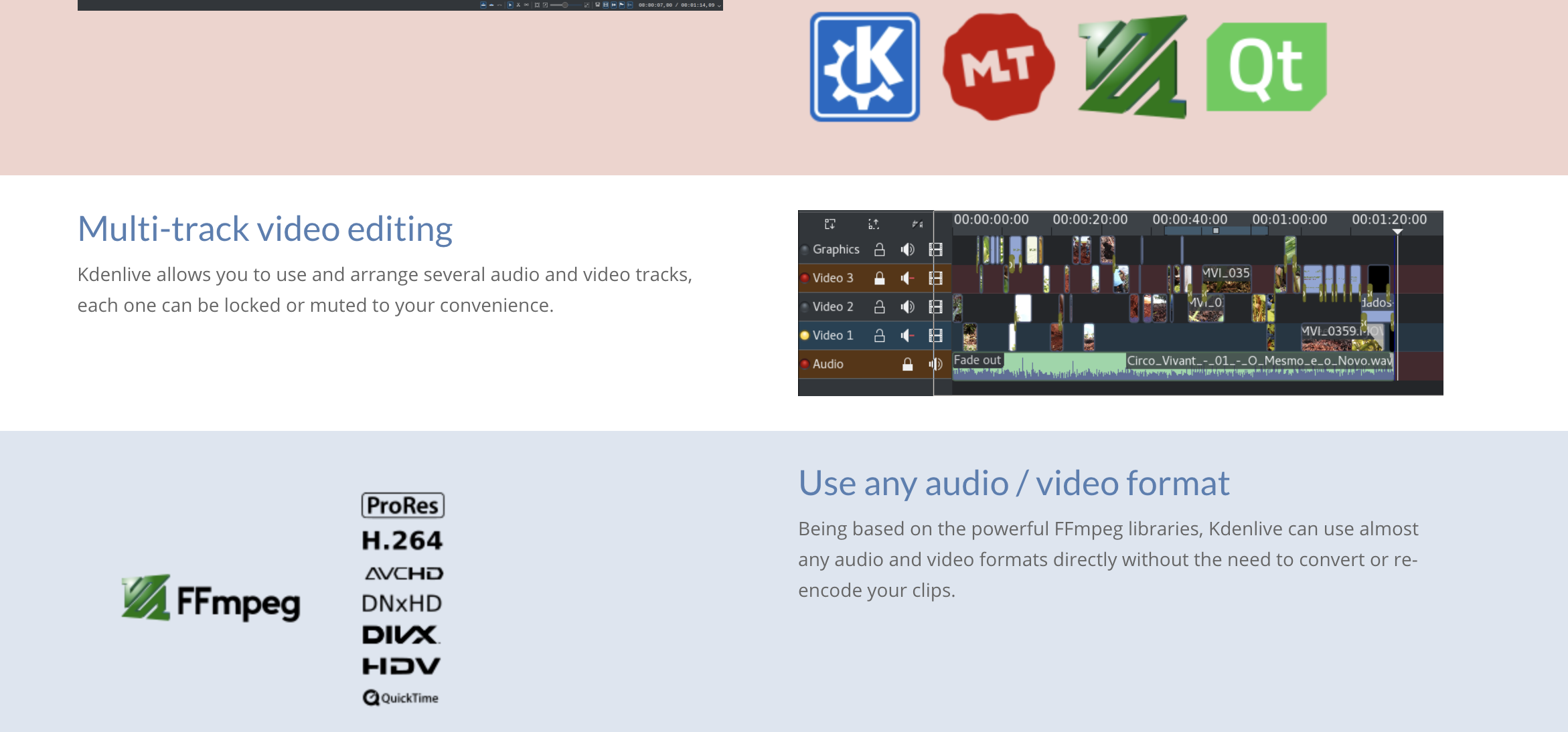Click the ProRes format badge
This screenshot has height=732, width=1568.
tap(403, 505)
